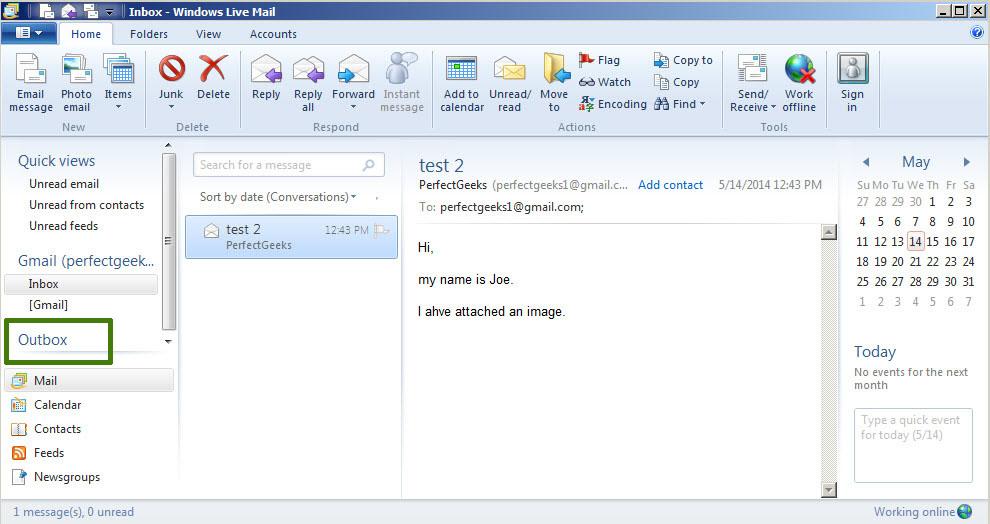Mark message as Junk
This screenshot has width=990, height=524.
click(171, 76)
